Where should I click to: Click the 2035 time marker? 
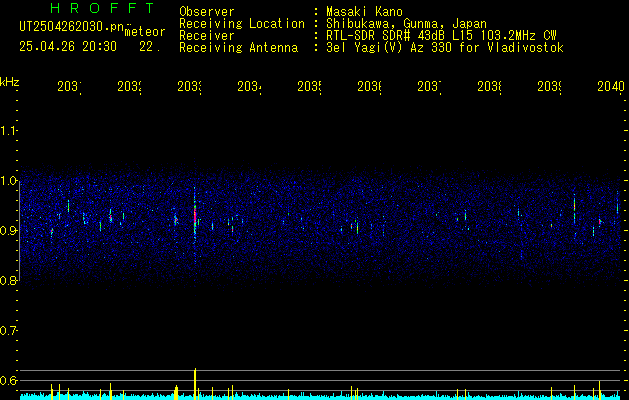(x=309, y=86)
